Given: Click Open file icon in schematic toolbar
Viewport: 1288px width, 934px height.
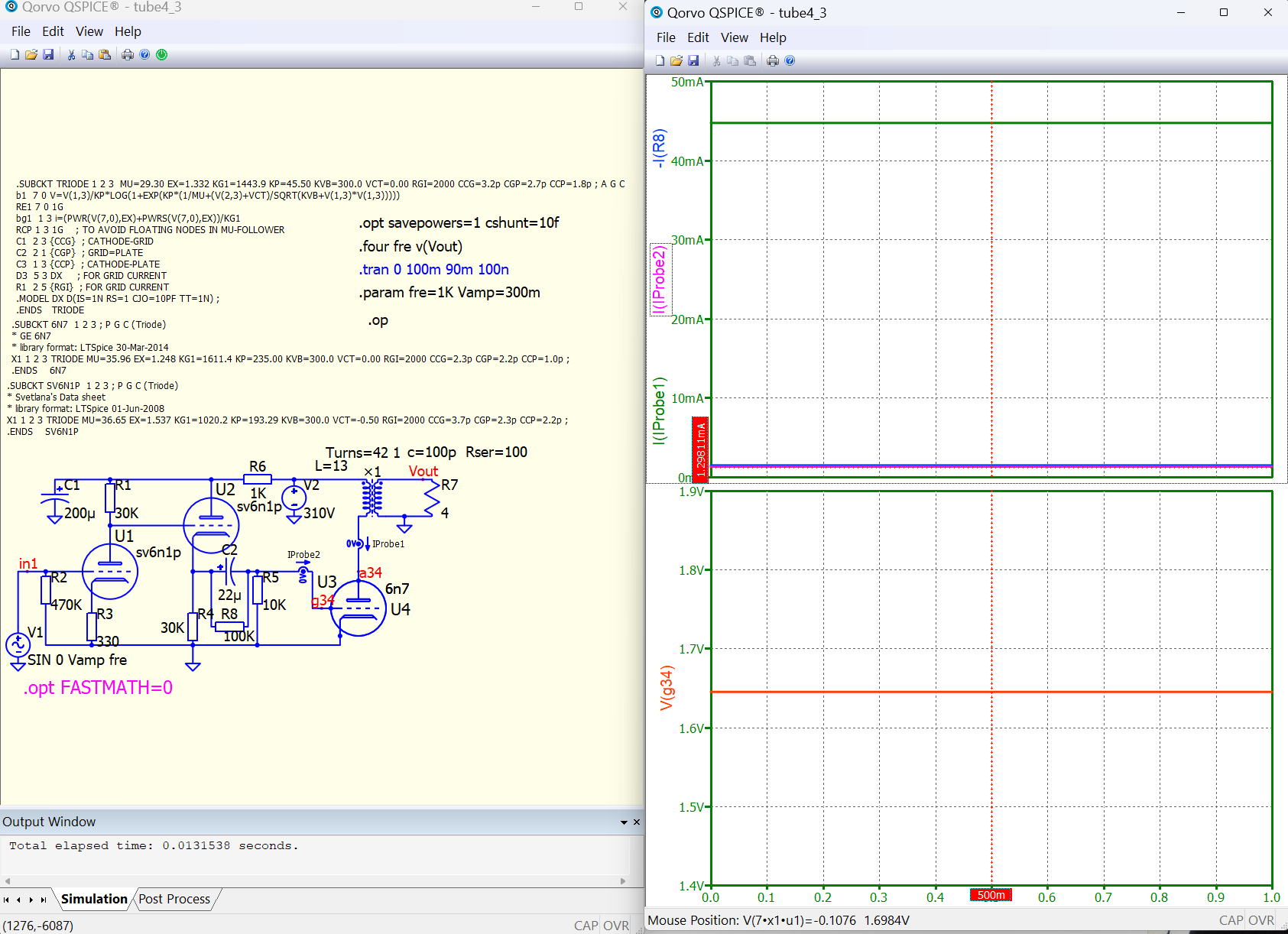Looking at the screenshot, I should point(31,55).
